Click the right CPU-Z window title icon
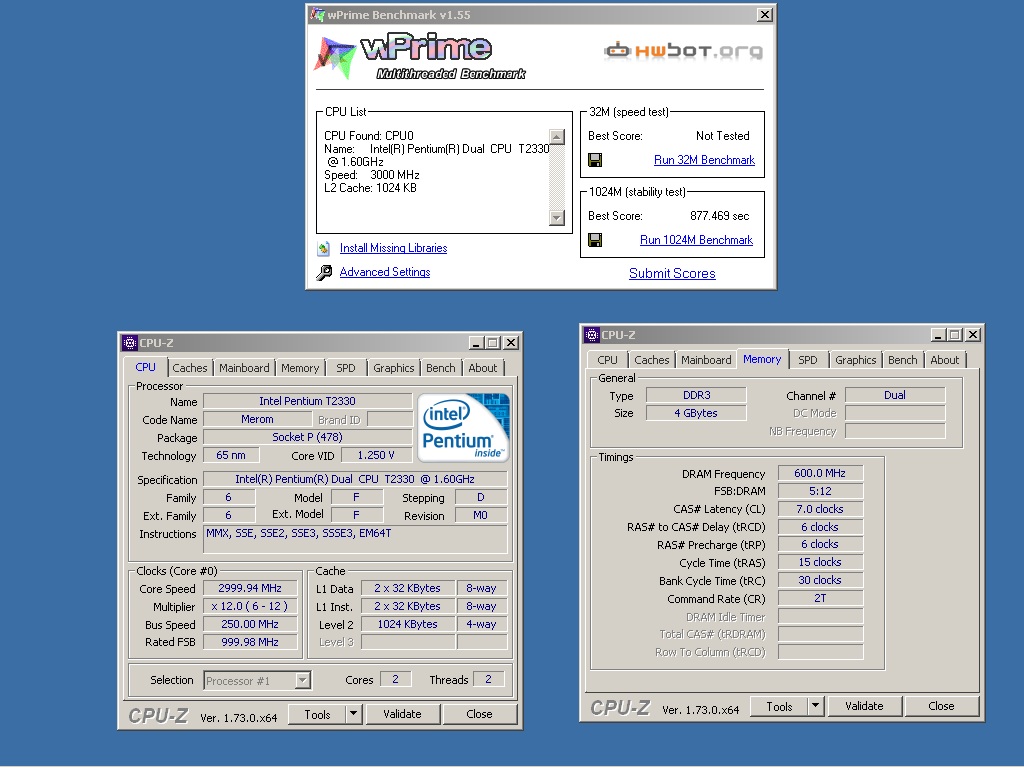 pos(592,335)
